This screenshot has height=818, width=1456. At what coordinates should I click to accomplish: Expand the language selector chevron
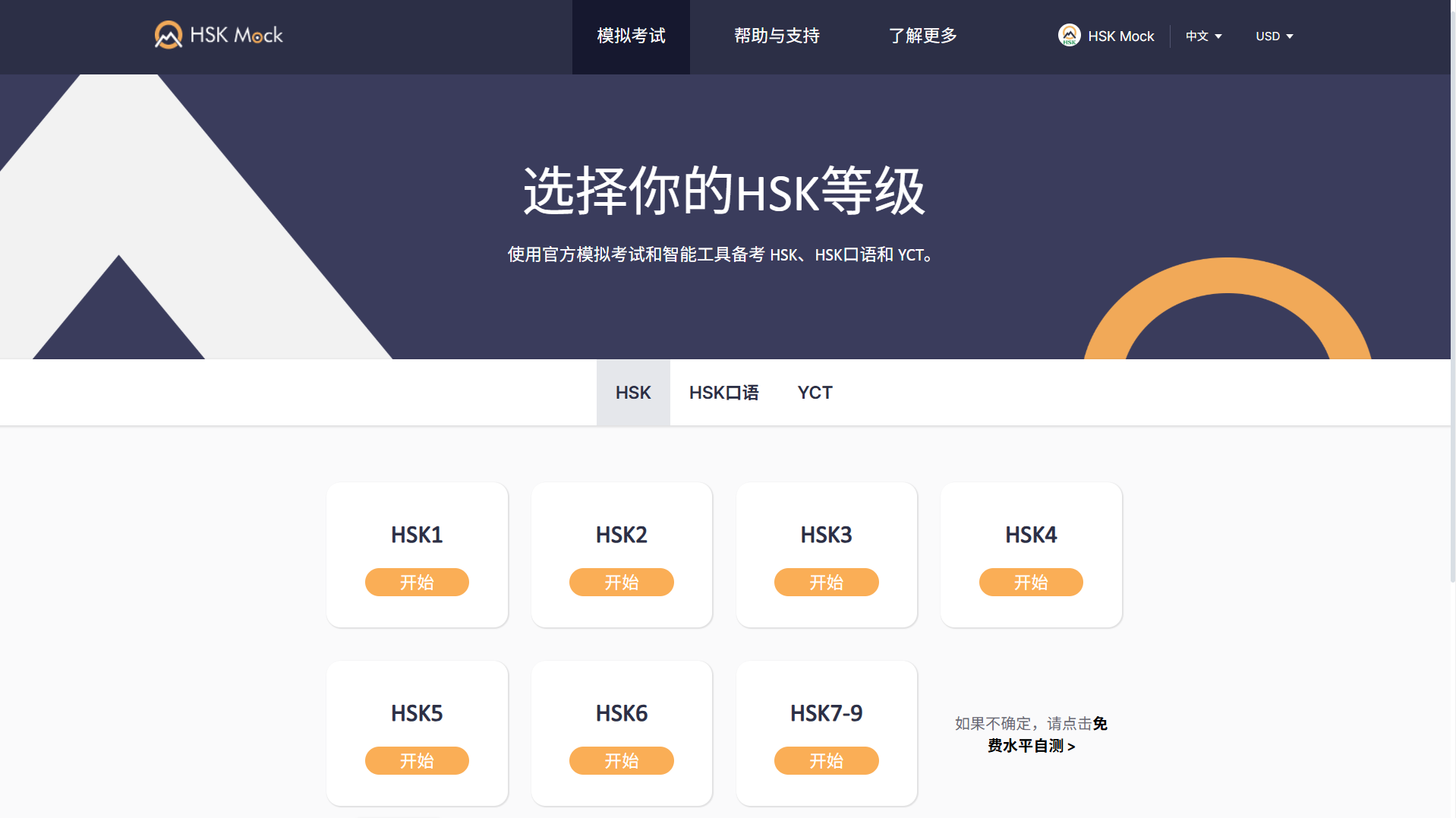click(x=1218, y=36)
